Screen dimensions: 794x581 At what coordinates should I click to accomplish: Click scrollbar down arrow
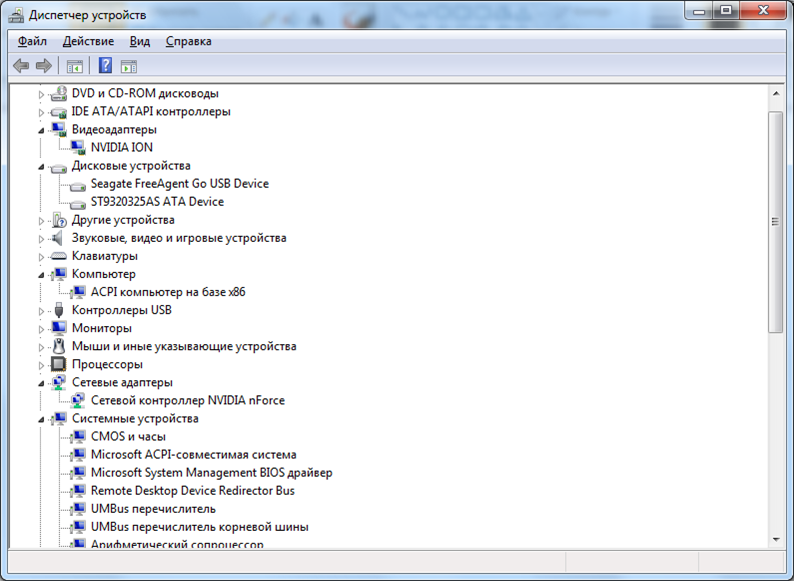point(776,539)
